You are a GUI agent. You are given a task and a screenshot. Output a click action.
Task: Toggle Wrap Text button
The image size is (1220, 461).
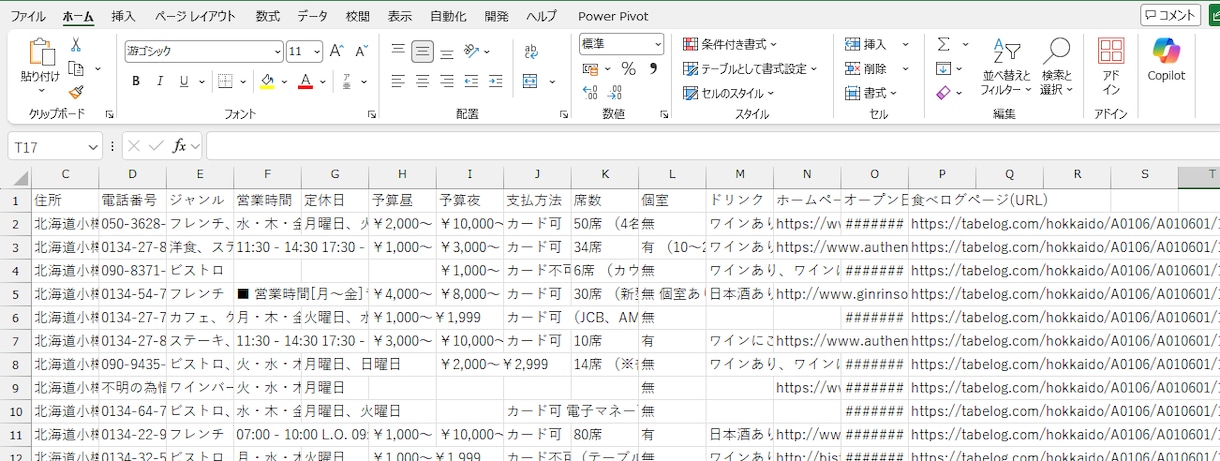pos(530,51)
